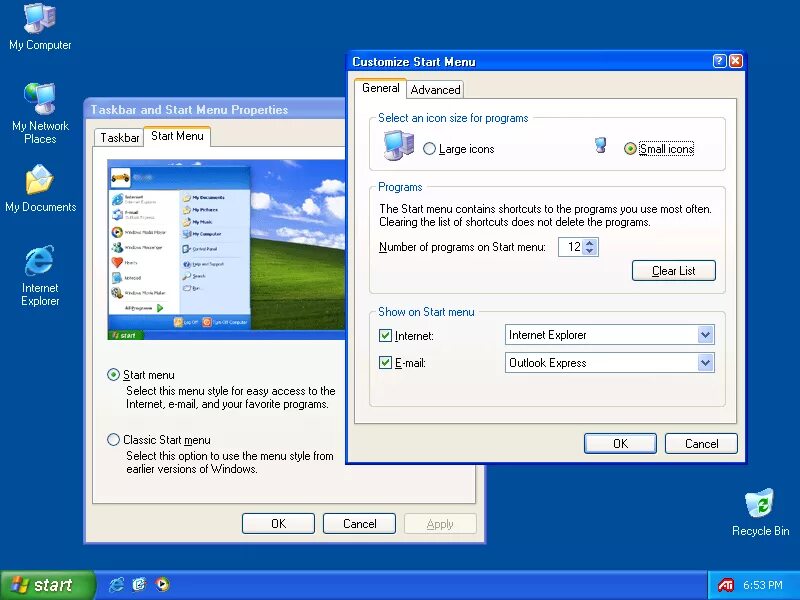Toggle the Internet checkbox off
The width and height of the screenshot is (800, 600).
[385, 335]
